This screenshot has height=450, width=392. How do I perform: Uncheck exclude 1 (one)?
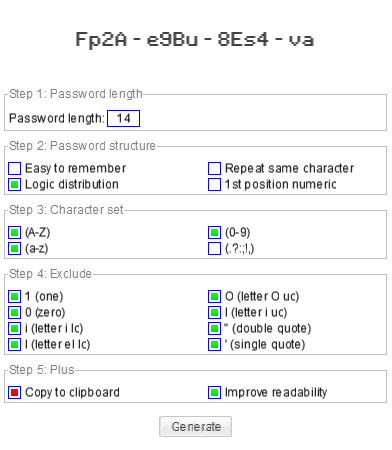point(14,296)
